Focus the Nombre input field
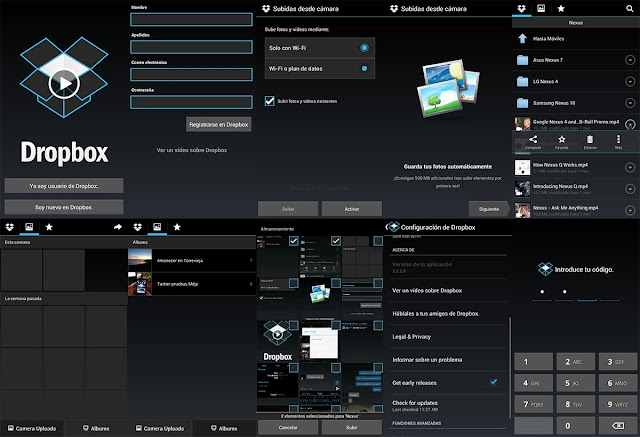Viewport: 640px width, 437px height. [x=191, y=20]
